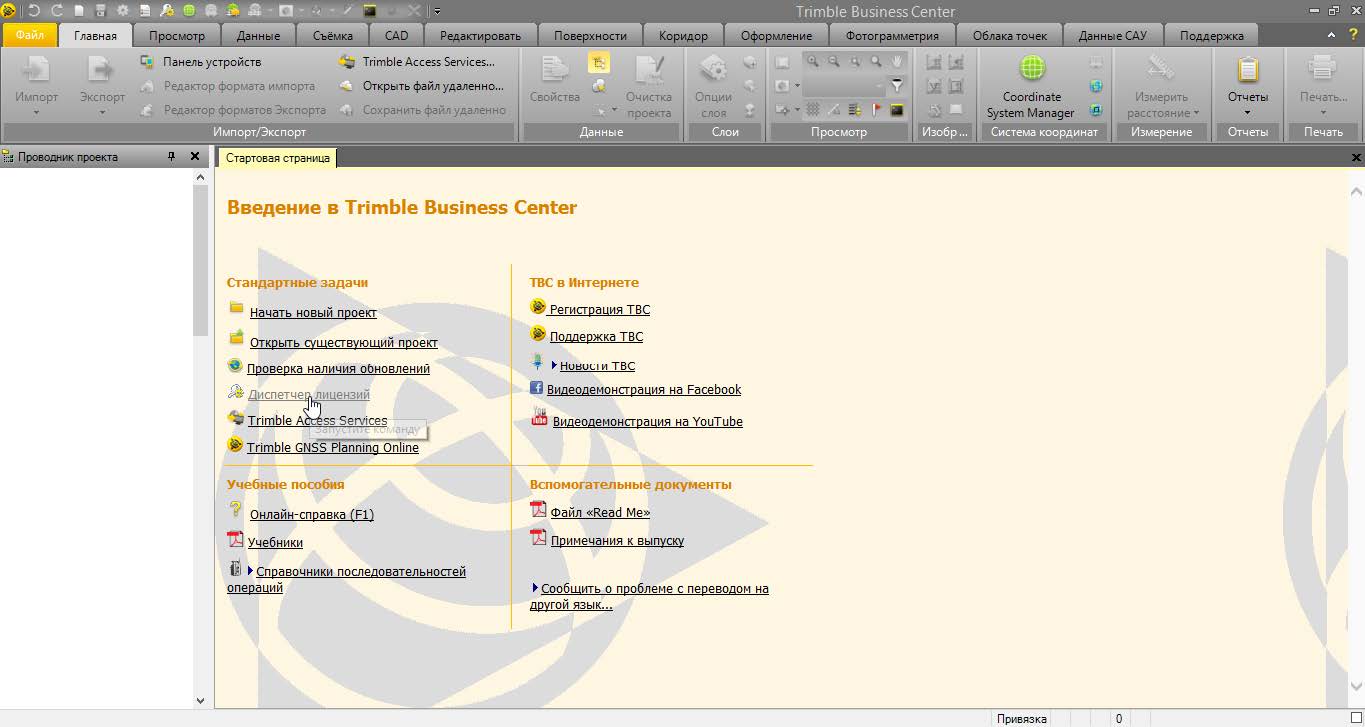1365x727 pixels.
Task: Click the red flag icon in Просмотр group
Action: 876,110
